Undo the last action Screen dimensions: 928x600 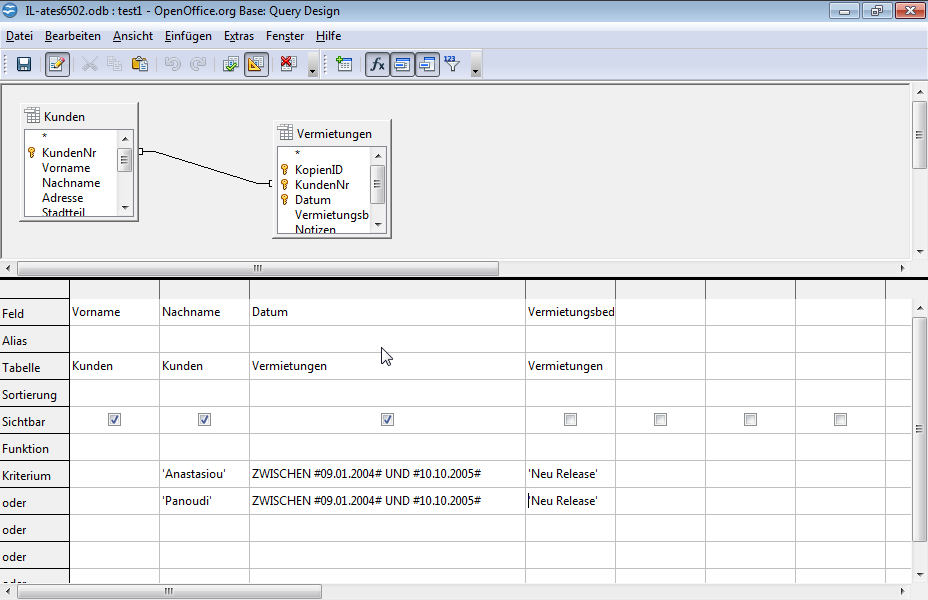tap(172, 64)
